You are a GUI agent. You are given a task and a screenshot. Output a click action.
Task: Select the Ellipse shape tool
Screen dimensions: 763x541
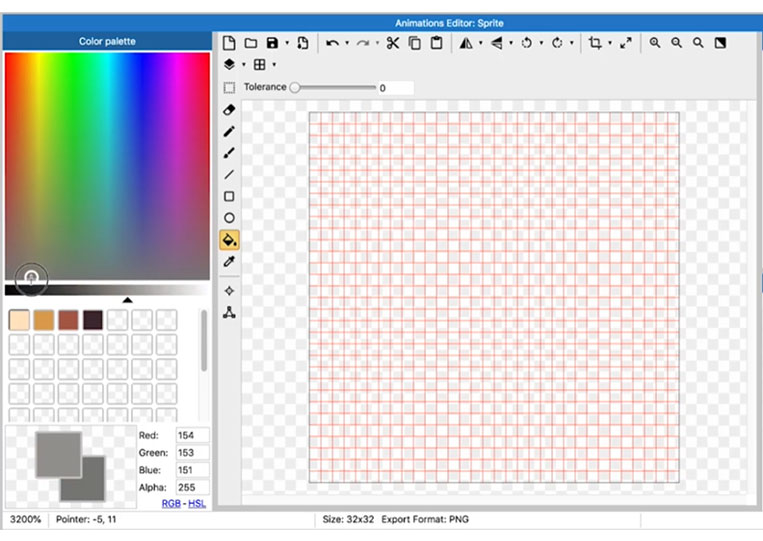(229, 218)
